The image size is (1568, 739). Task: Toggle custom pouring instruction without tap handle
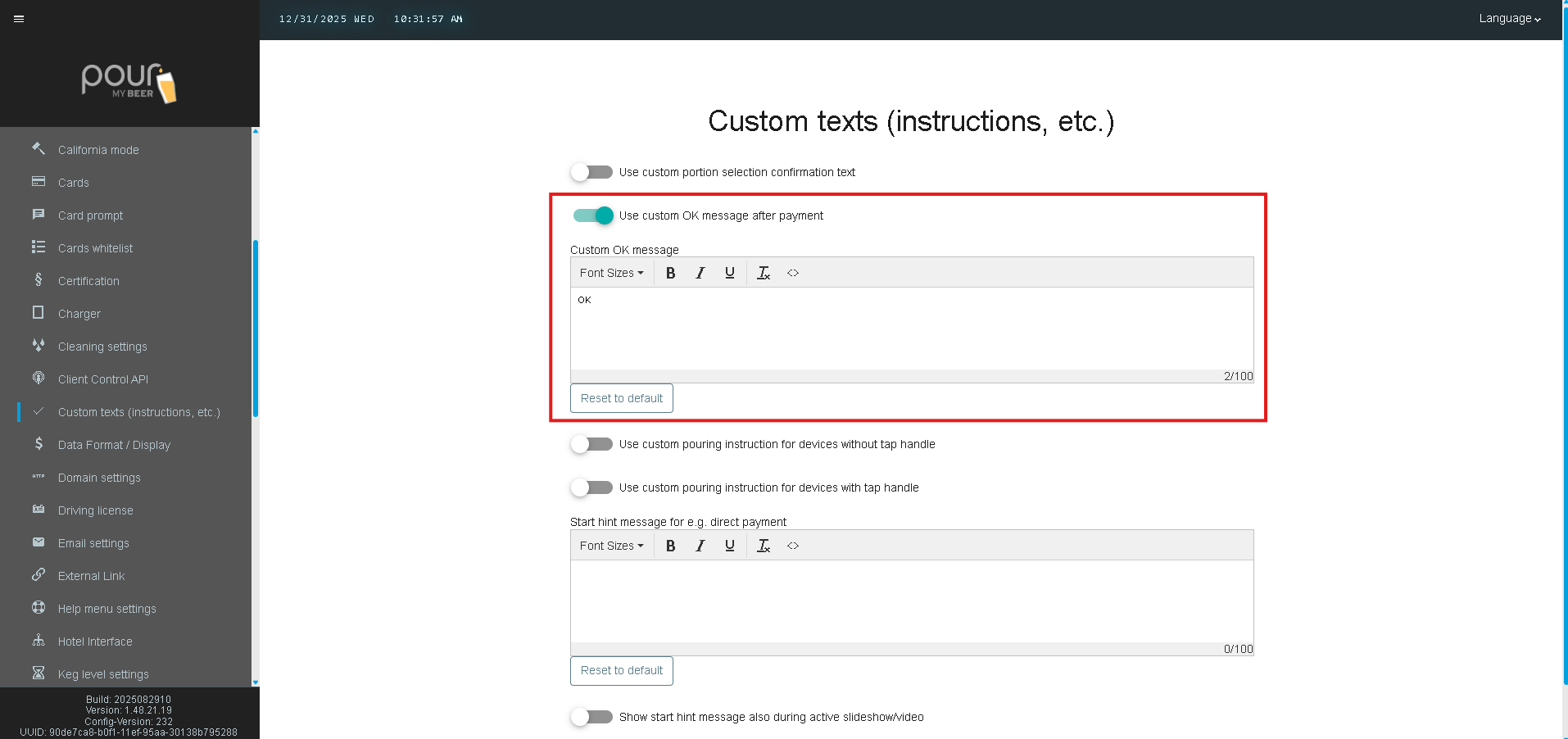pyautogui.click(x=591, y=444)
